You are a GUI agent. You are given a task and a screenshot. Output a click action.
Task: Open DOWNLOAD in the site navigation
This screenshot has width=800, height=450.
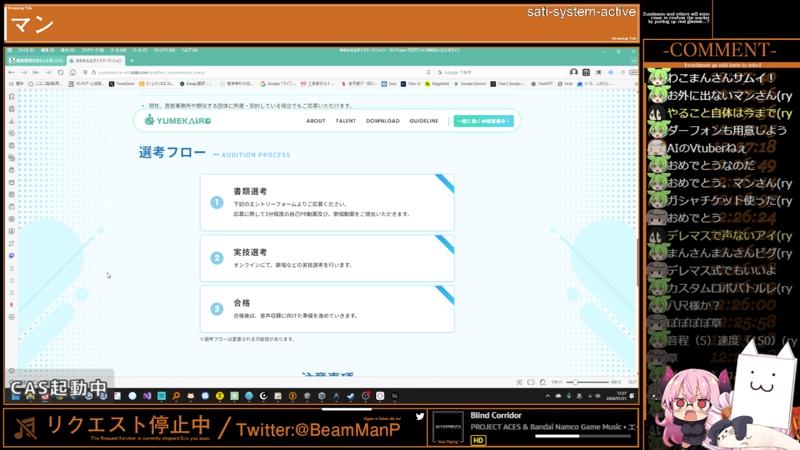click(383, 121)
